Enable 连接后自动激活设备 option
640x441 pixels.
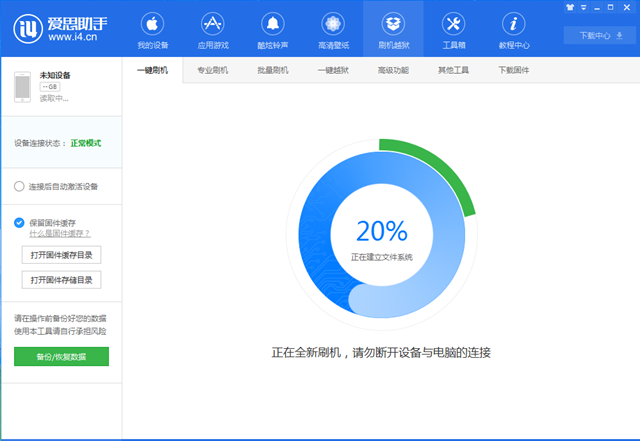[20, 186]
